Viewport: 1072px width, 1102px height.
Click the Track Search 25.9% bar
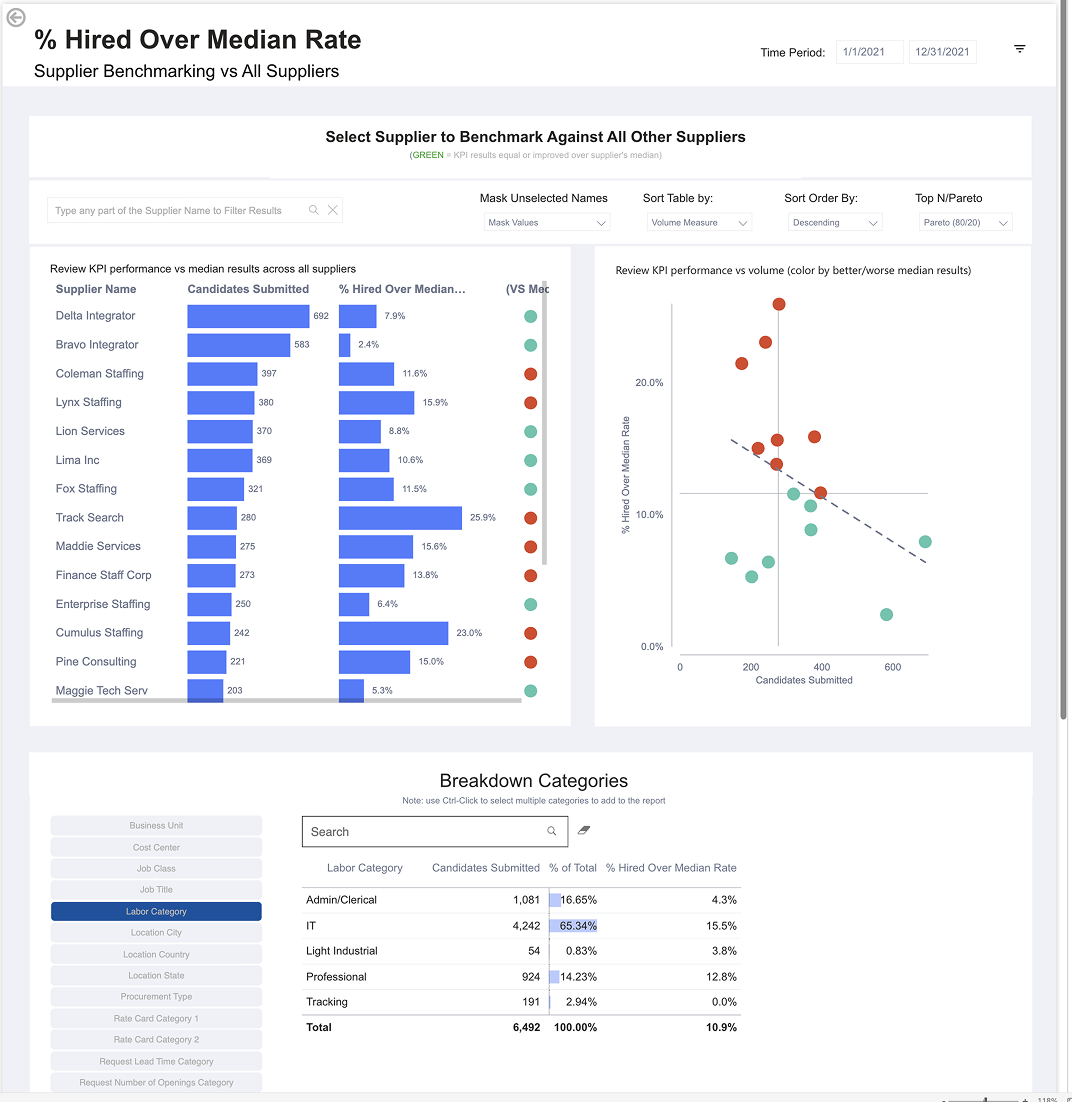400,518
